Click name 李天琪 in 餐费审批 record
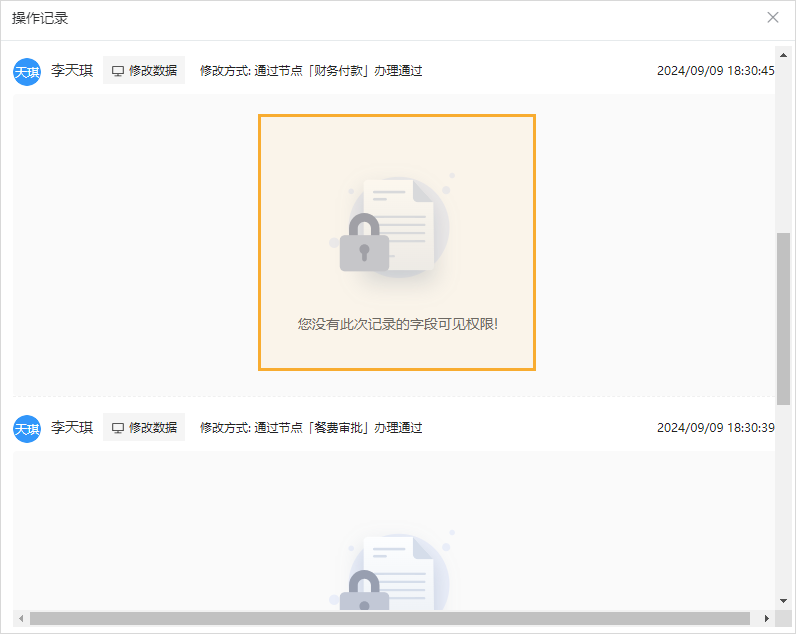 pyautogui.click(x=72, y=427)
